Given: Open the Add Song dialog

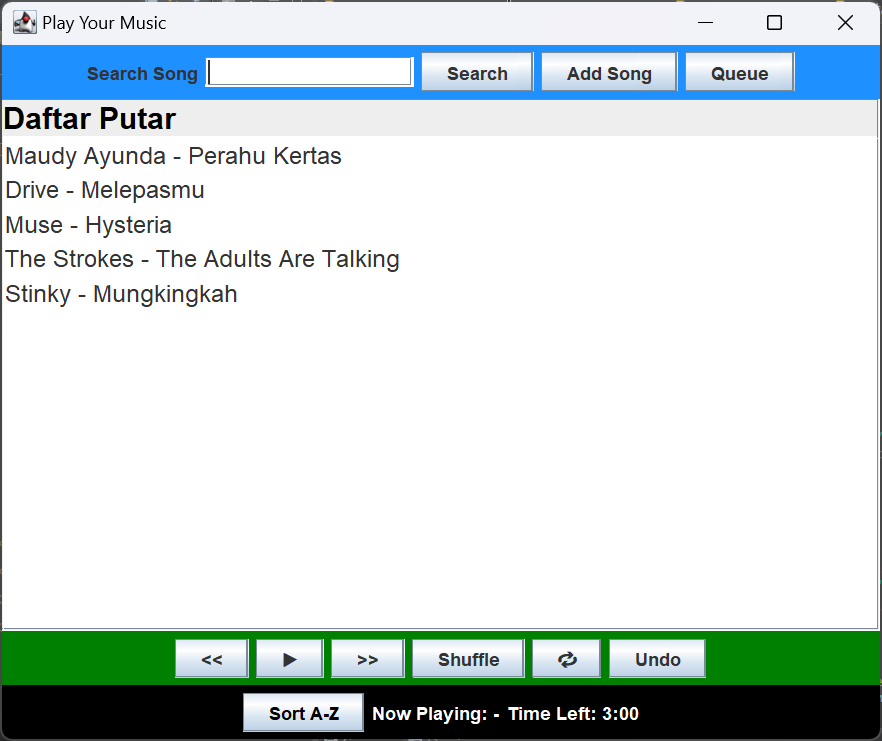Looking at the screenshot, I should point(609,72).
